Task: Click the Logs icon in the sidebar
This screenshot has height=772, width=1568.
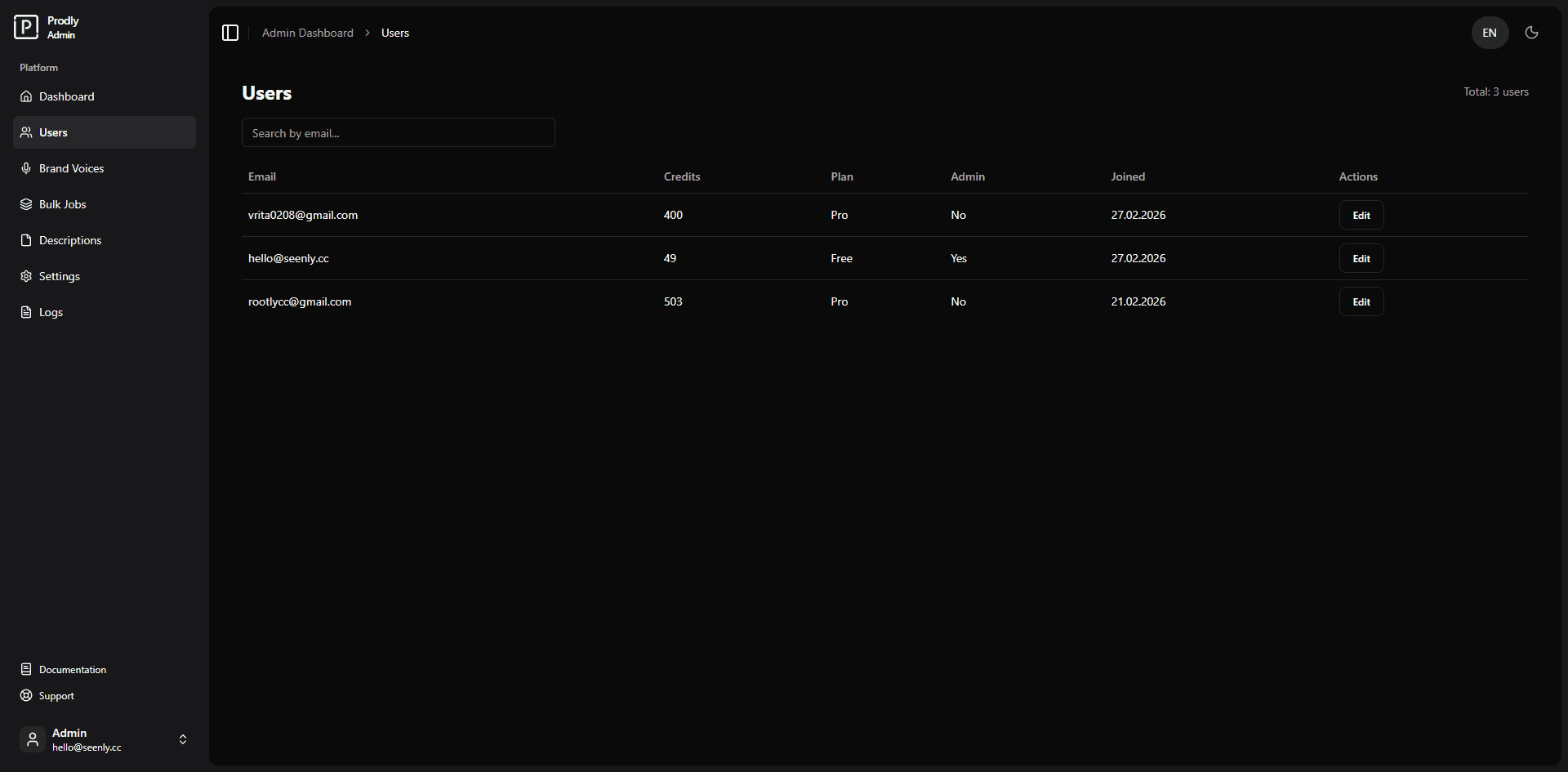Action: click(25, 312)
